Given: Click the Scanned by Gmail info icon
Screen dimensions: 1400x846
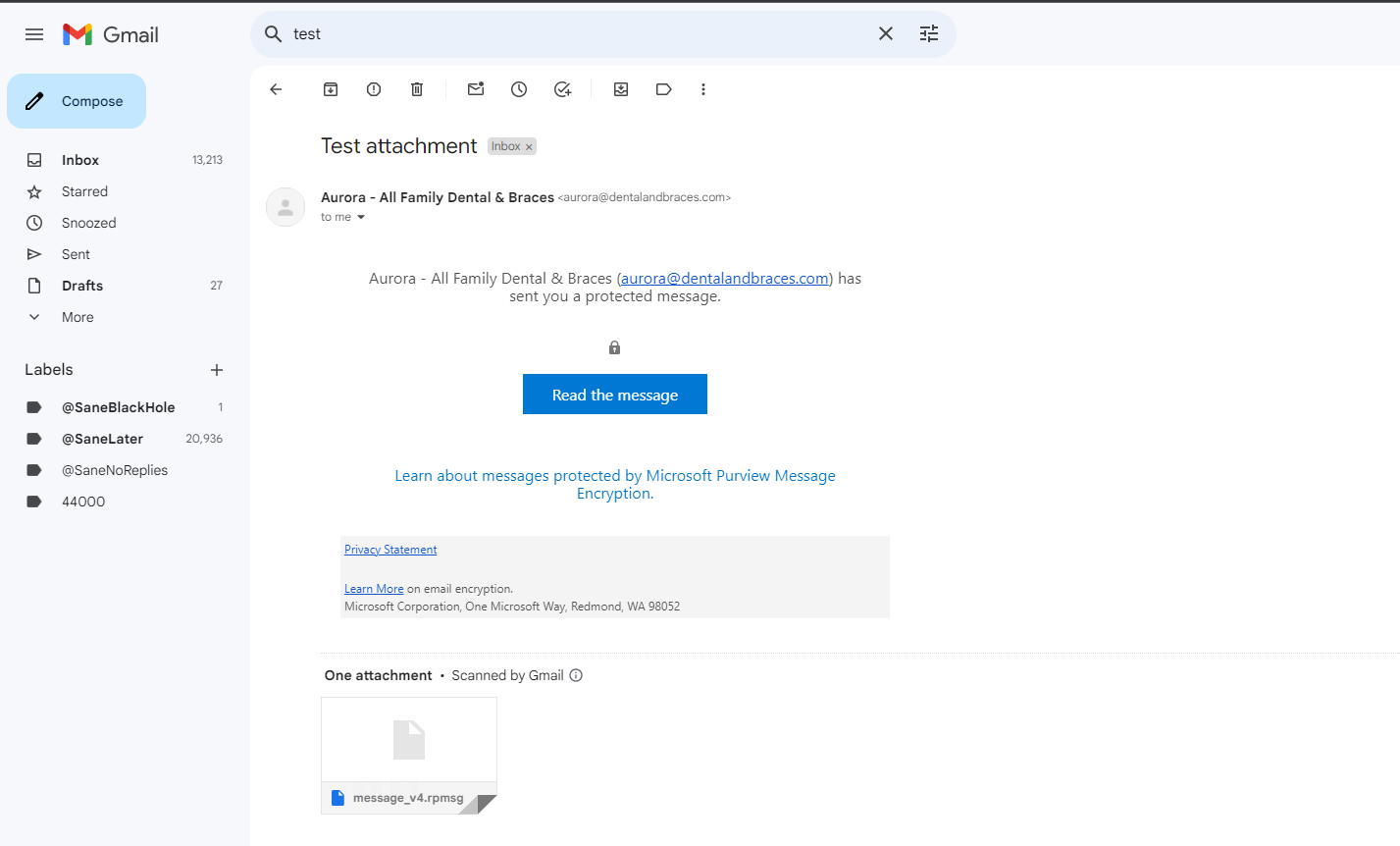Looking at the screenshot, I should (x=576, y=675).
